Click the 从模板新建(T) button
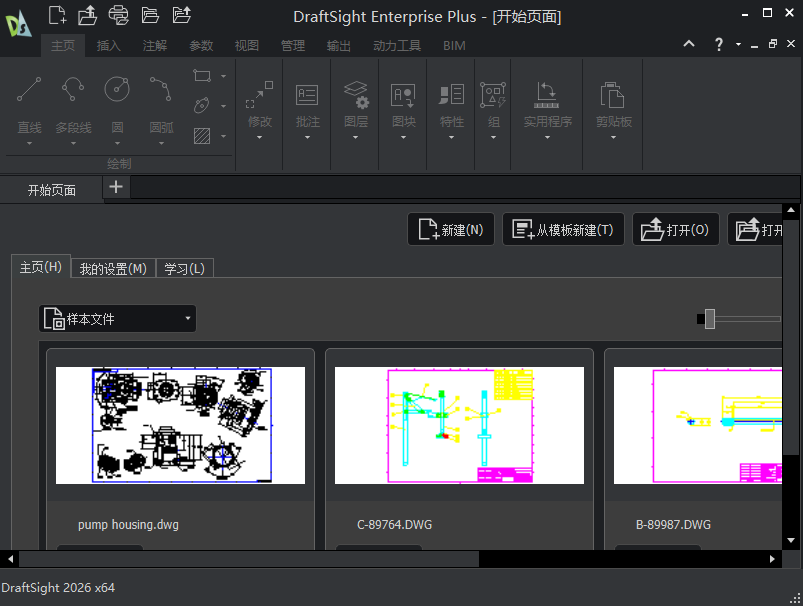The height and width of the screenshot is (606, 803). (563, 229)
